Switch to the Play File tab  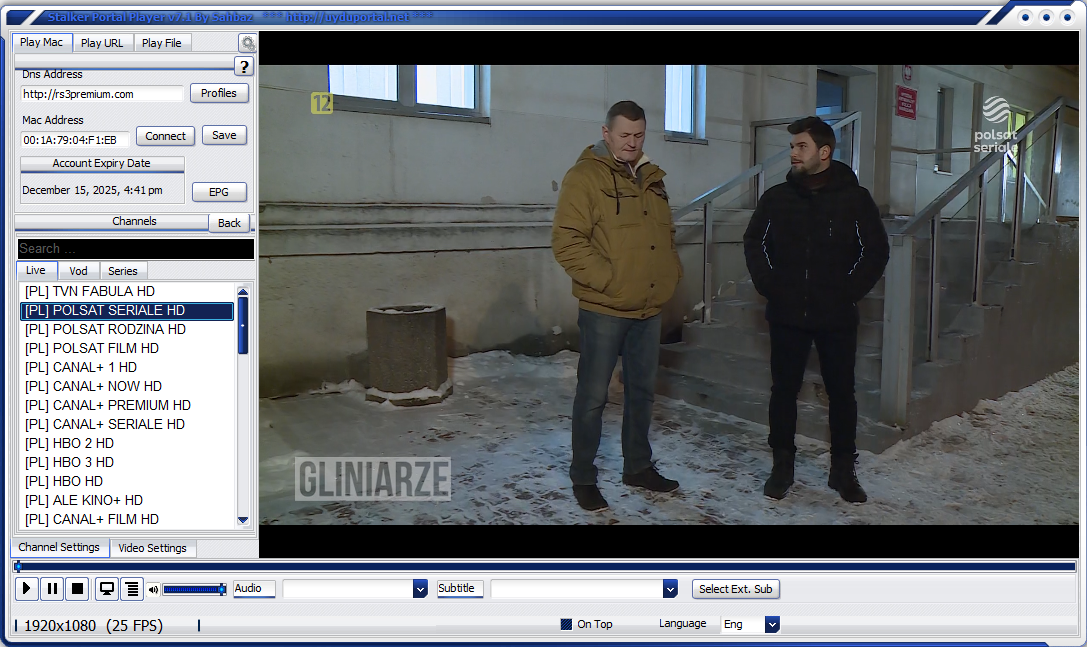pyautogui.click(x=162, y=43)
